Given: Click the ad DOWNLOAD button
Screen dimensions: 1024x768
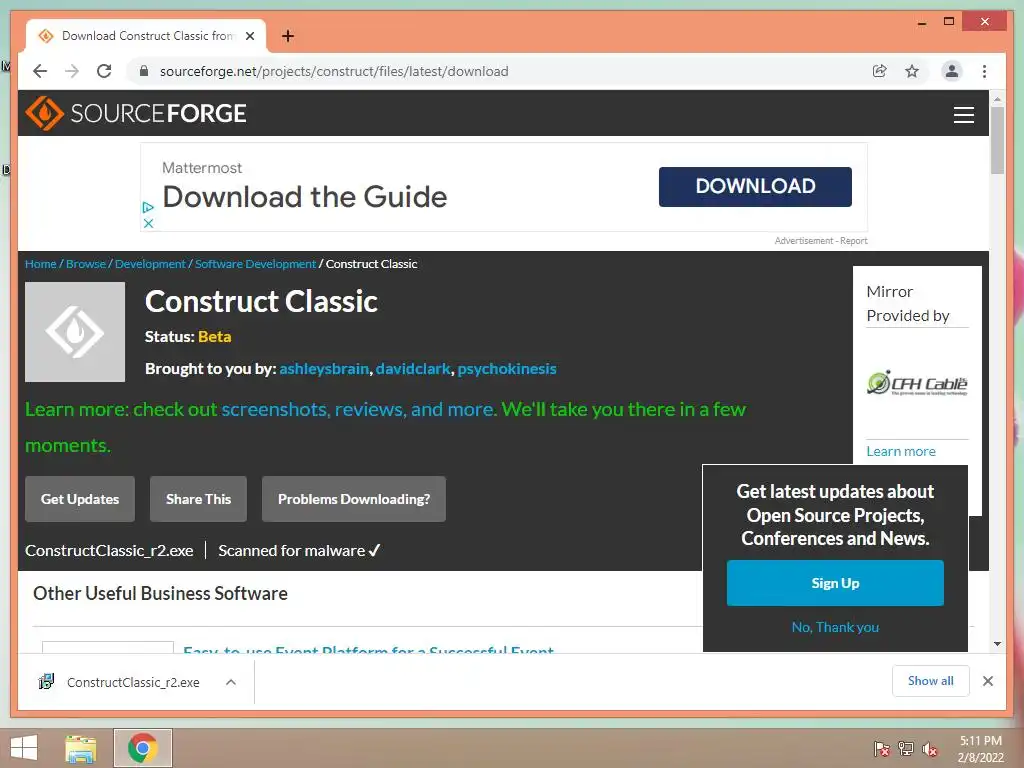Looking at the screenshot, I should [755, 186].
